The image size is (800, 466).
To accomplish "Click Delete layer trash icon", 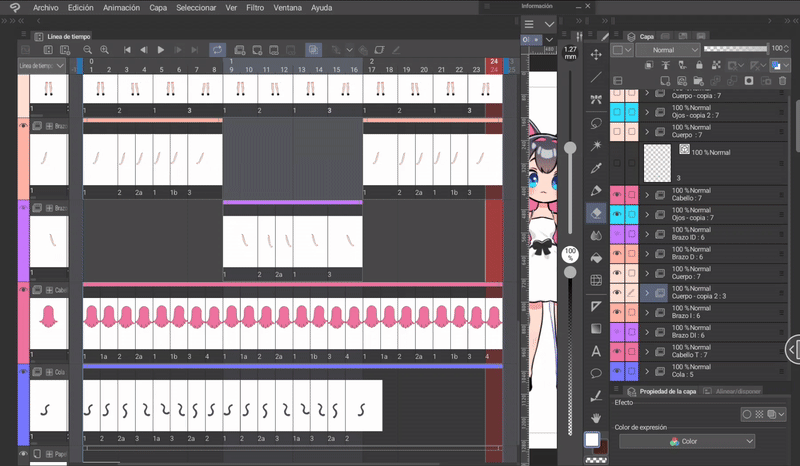I will pos(782,81).
